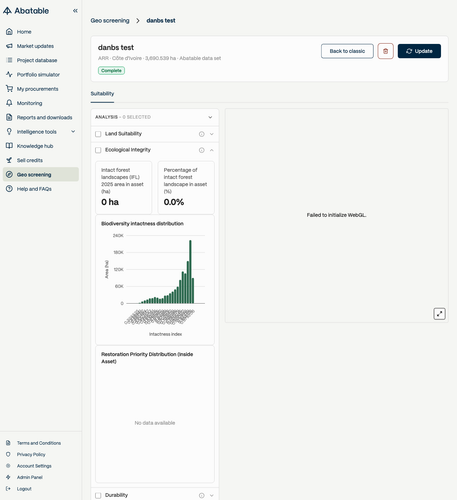Expand the Intelligence tools submenu chevron
Viewport: 457px width, 500px height.
(73, 132)
